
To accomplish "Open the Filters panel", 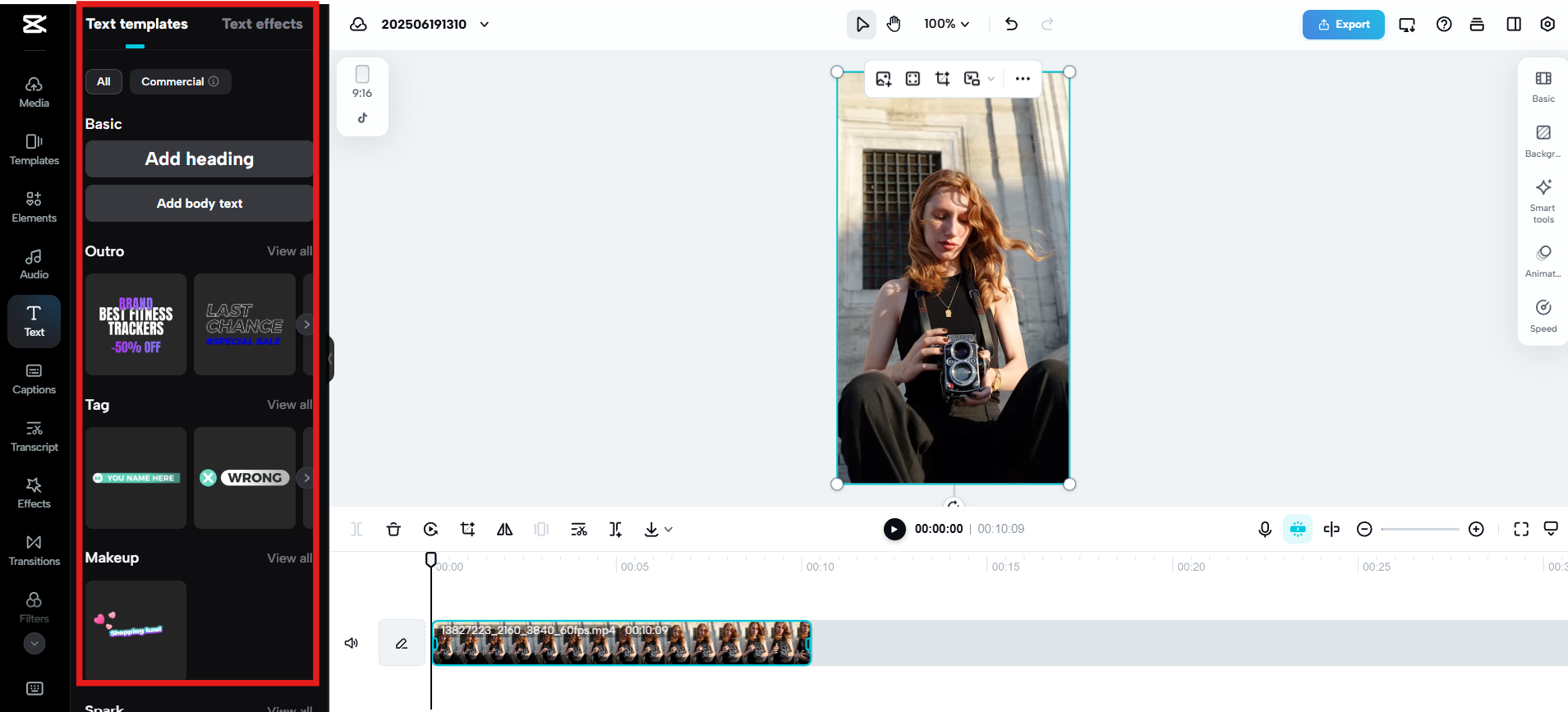I will [x=34, y=608].
